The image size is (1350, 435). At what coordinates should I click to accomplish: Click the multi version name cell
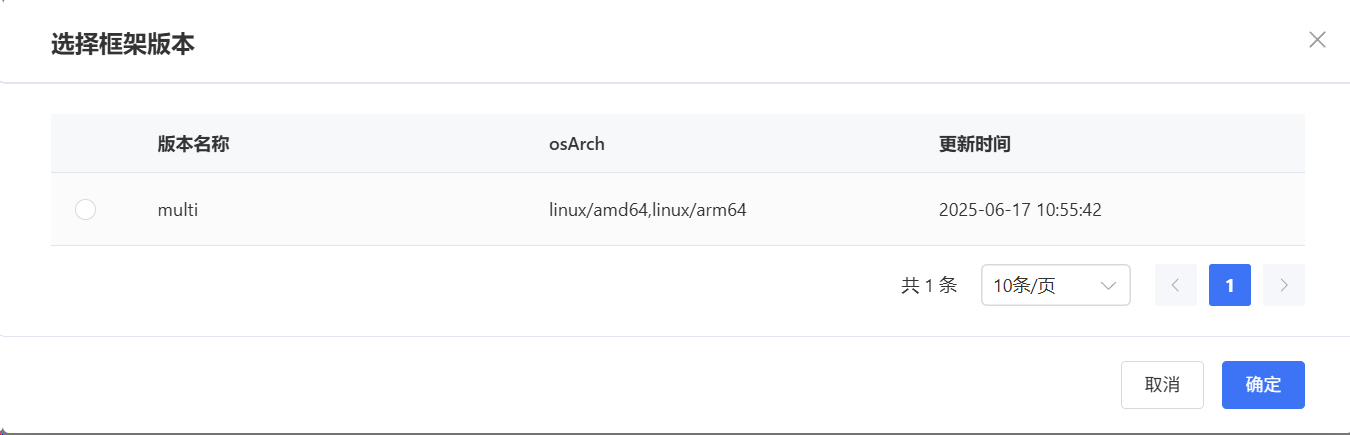178,210
